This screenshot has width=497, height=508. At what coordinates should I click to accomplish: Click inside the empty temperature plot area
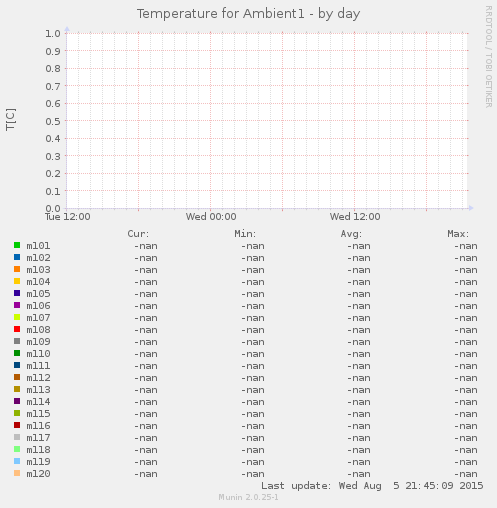point(267,121)
